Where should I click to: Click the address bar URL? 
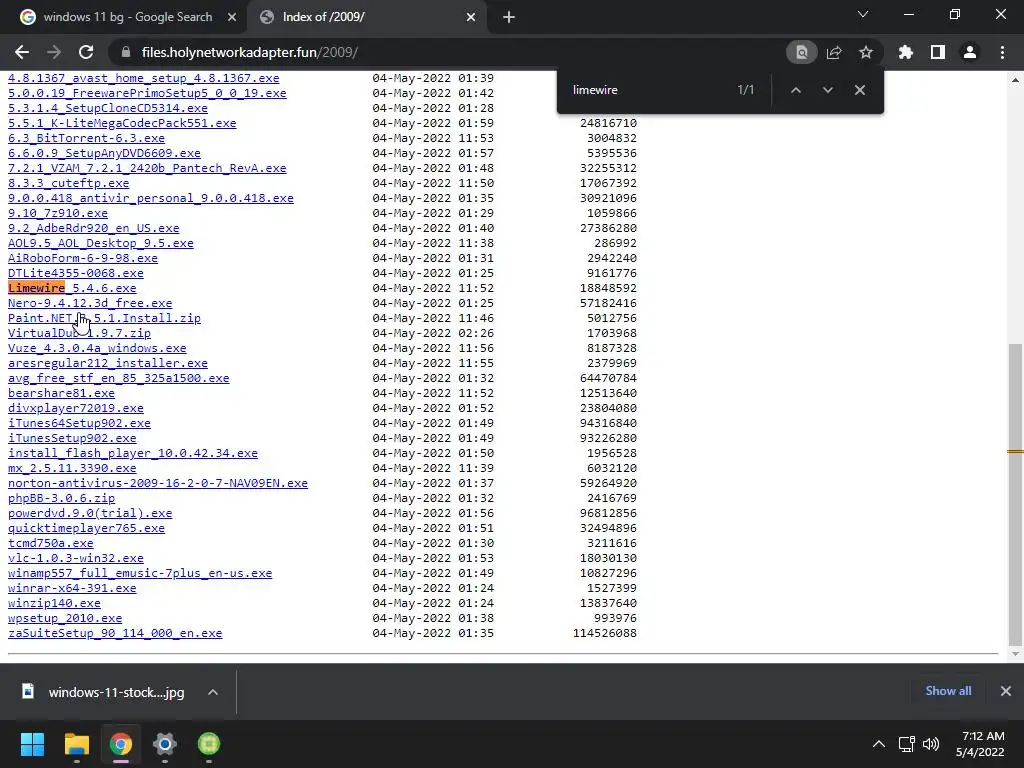click(249, 52)
